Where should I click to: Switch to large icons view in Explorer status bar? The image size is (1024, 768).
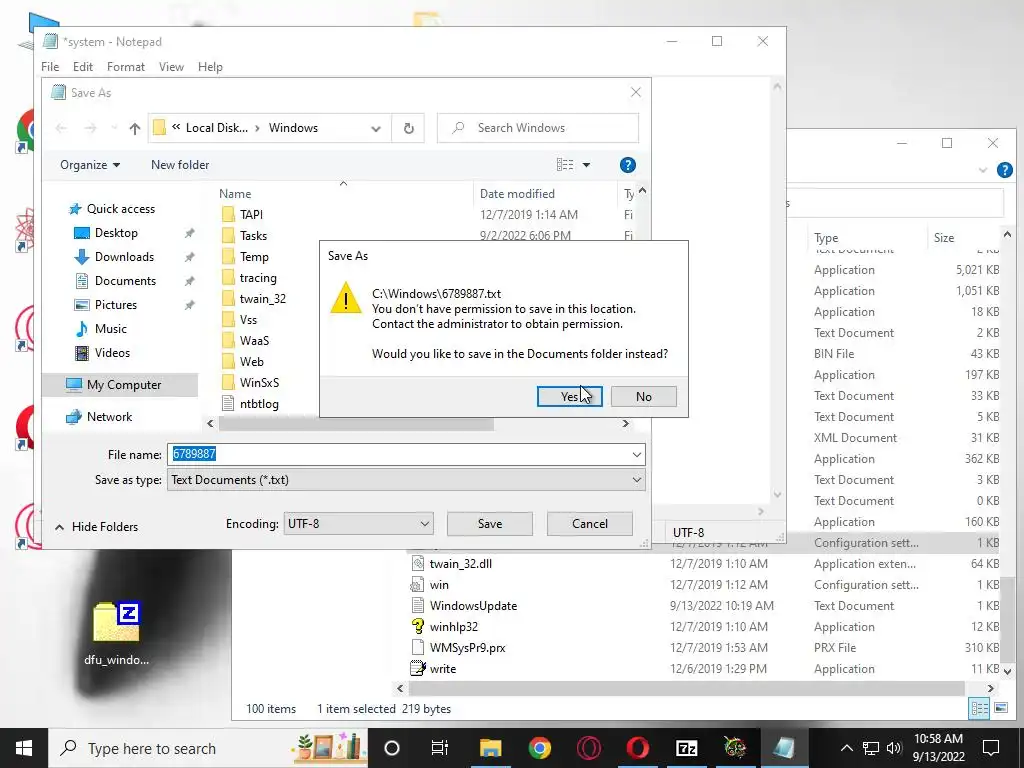point(1000,708)
